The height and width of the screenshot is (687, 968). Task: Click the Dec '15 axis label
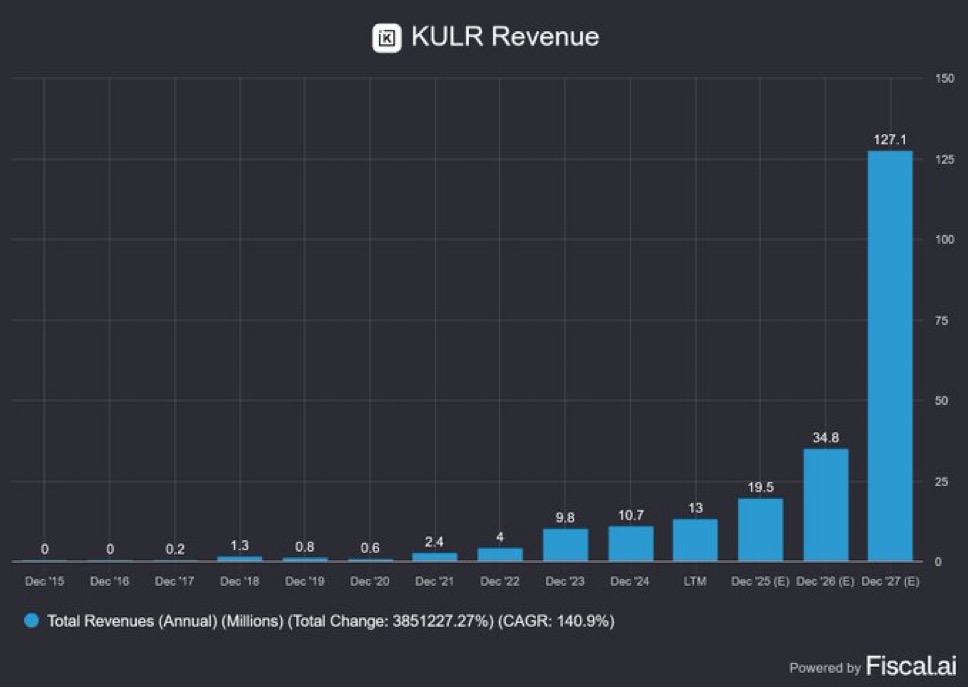[x=44, y=581]
